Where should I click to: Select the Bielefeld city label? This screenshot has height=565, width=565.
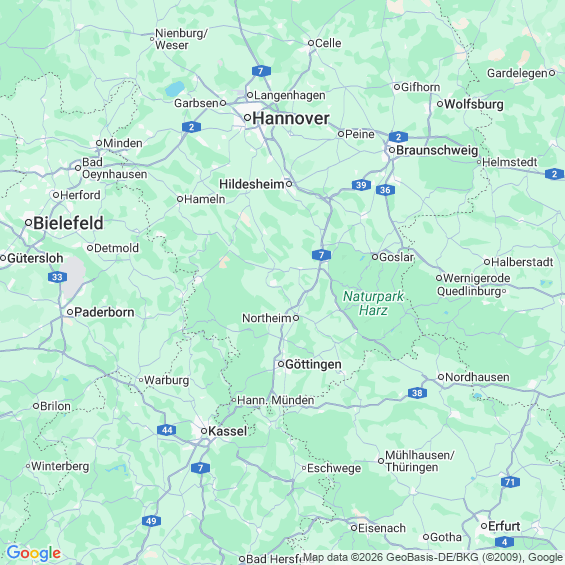click(x=68, y=223)
